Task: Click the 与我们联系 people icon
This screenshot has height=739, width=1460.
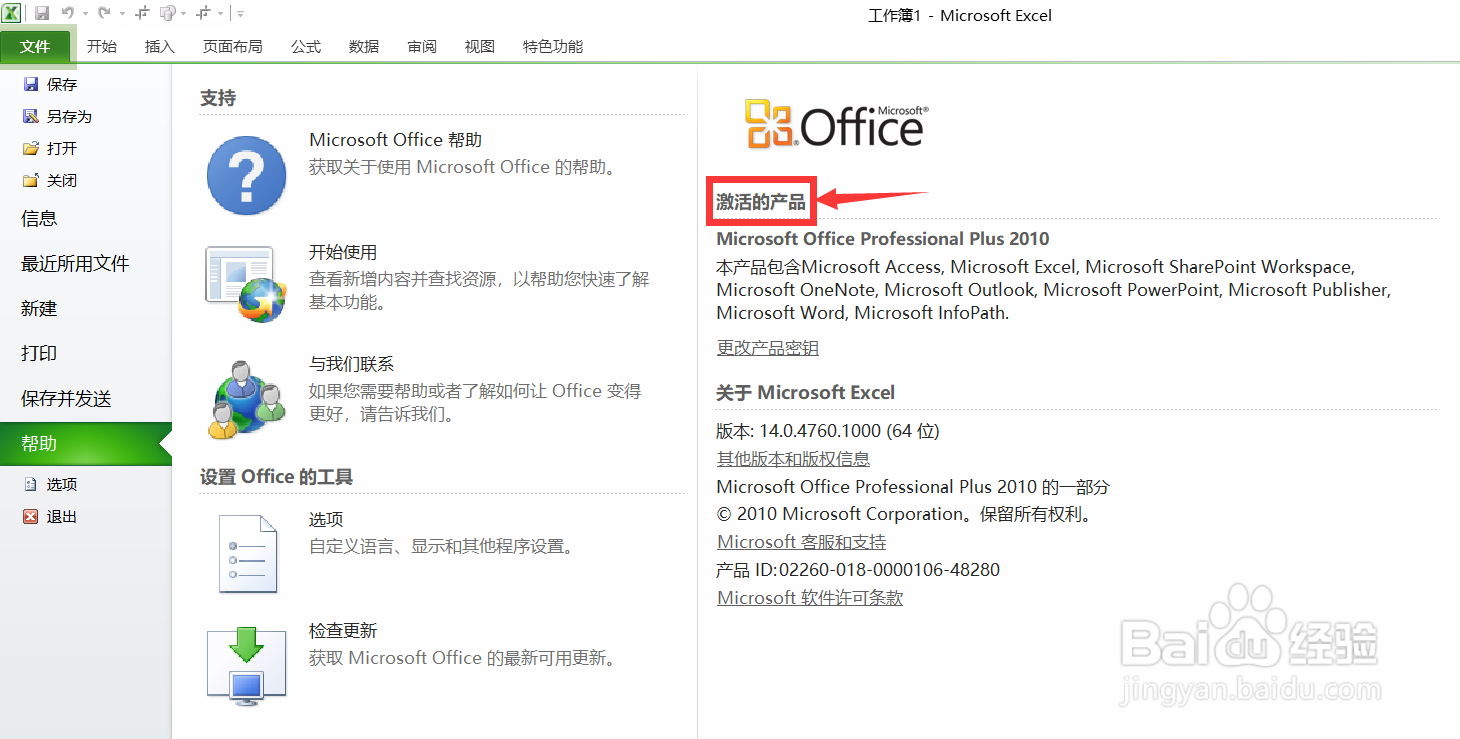Action: 246,398
